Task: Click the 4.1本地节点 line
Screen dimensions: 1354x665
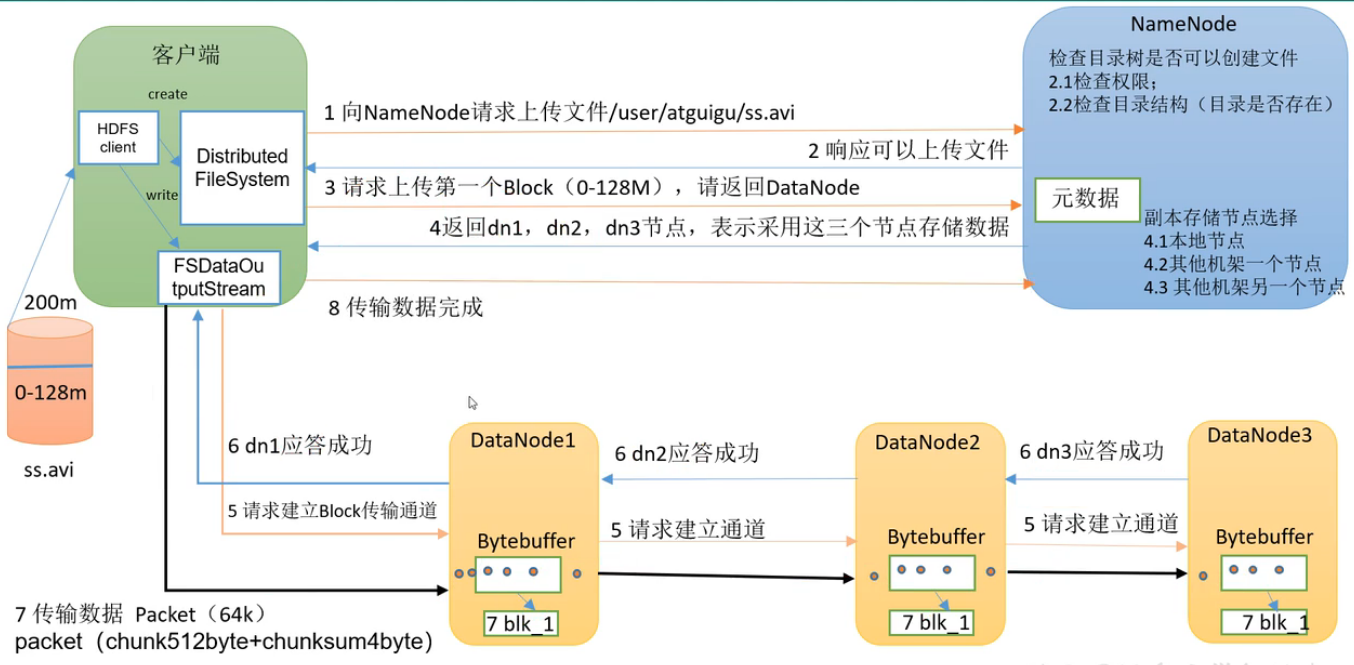Action: pos(1194,241)
